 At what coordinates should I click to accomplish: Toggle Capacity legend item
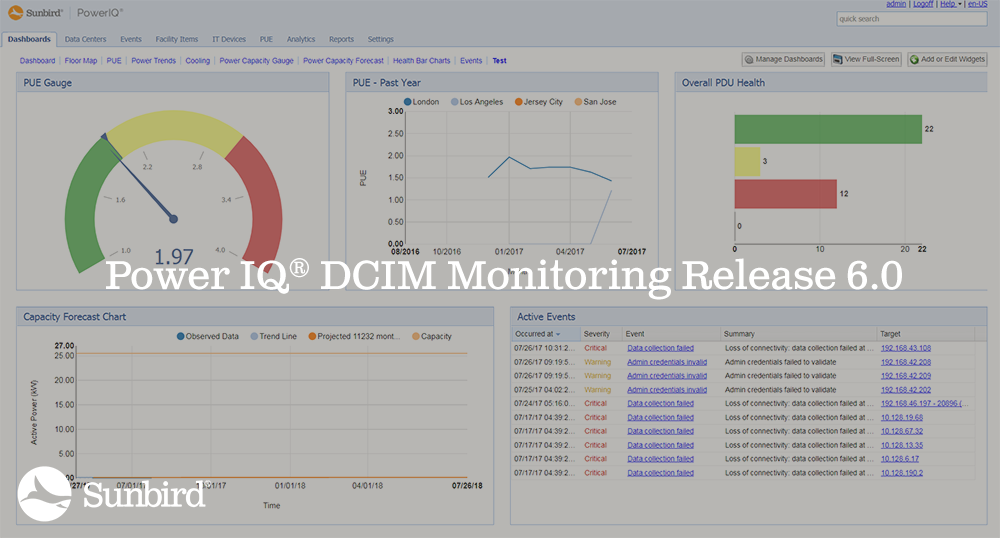point(432,337)
